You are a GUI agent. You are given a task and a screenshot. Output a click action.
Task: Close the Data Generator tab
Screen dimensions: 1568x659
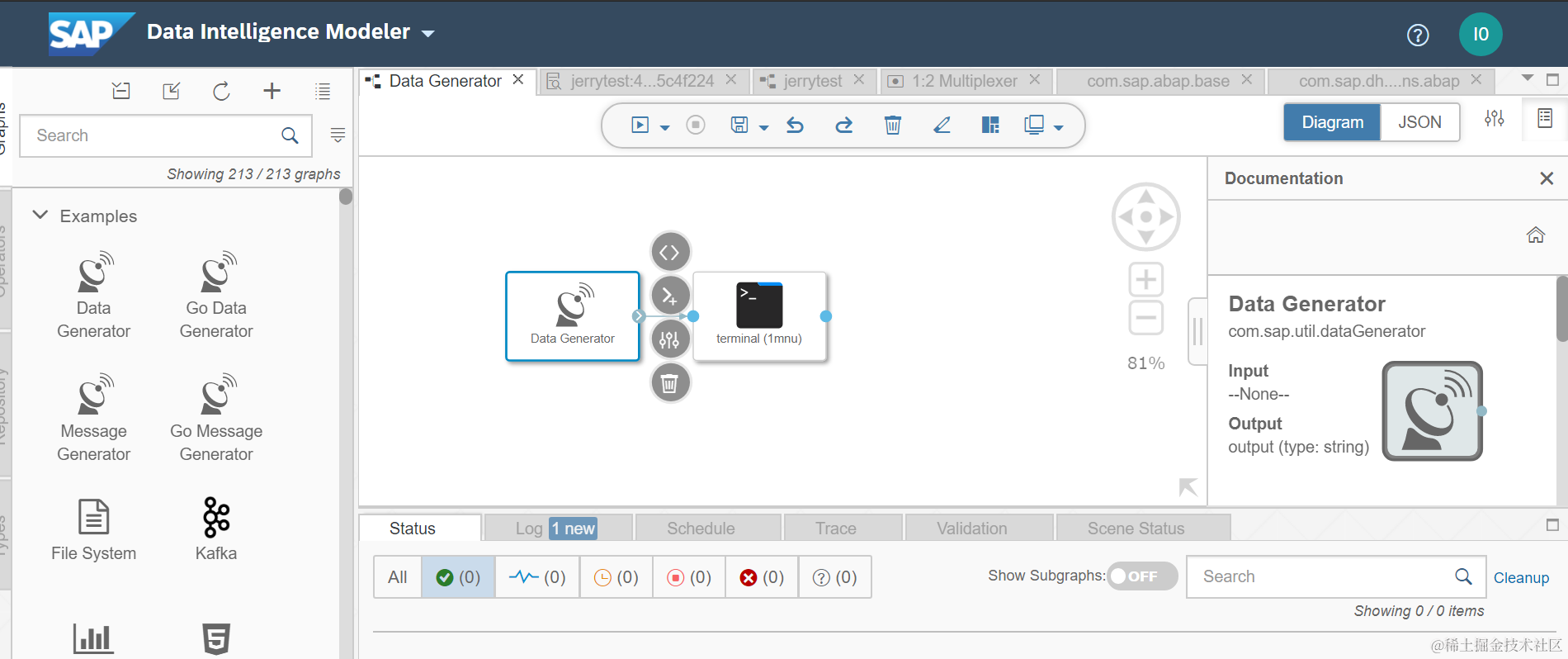518,80
